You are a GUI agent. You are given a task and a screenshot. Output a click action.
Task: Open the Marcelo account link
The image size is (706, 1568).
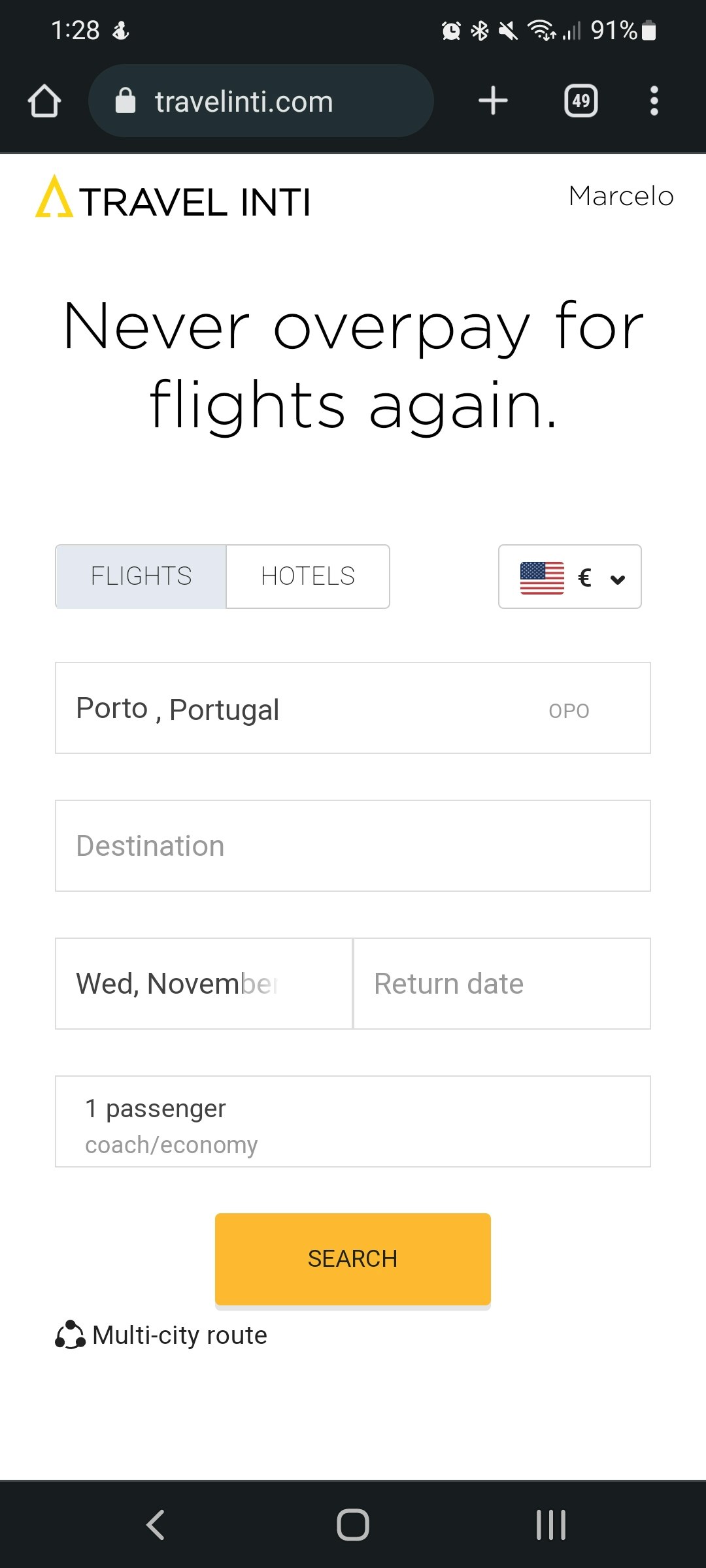click(x=621, y=196)
